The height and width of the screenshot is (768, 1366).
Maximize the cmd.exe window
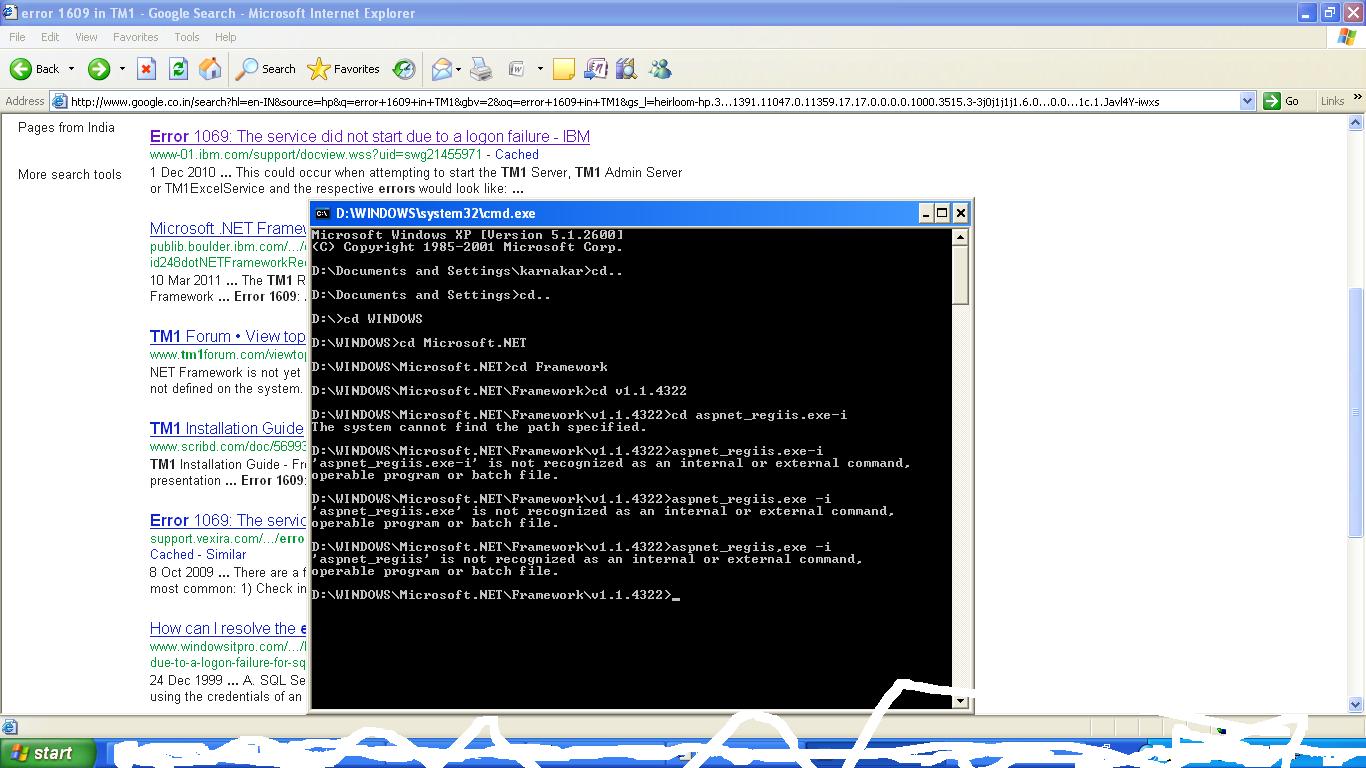tap(942, 213)
